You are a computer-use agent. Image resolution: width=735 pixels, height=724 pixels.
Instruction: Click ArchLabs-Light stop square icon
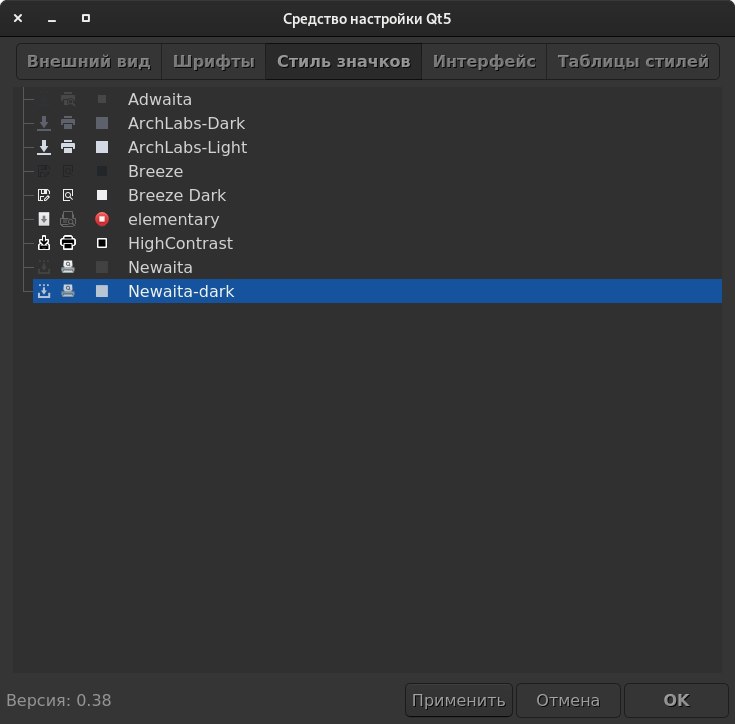pos(102,147)
